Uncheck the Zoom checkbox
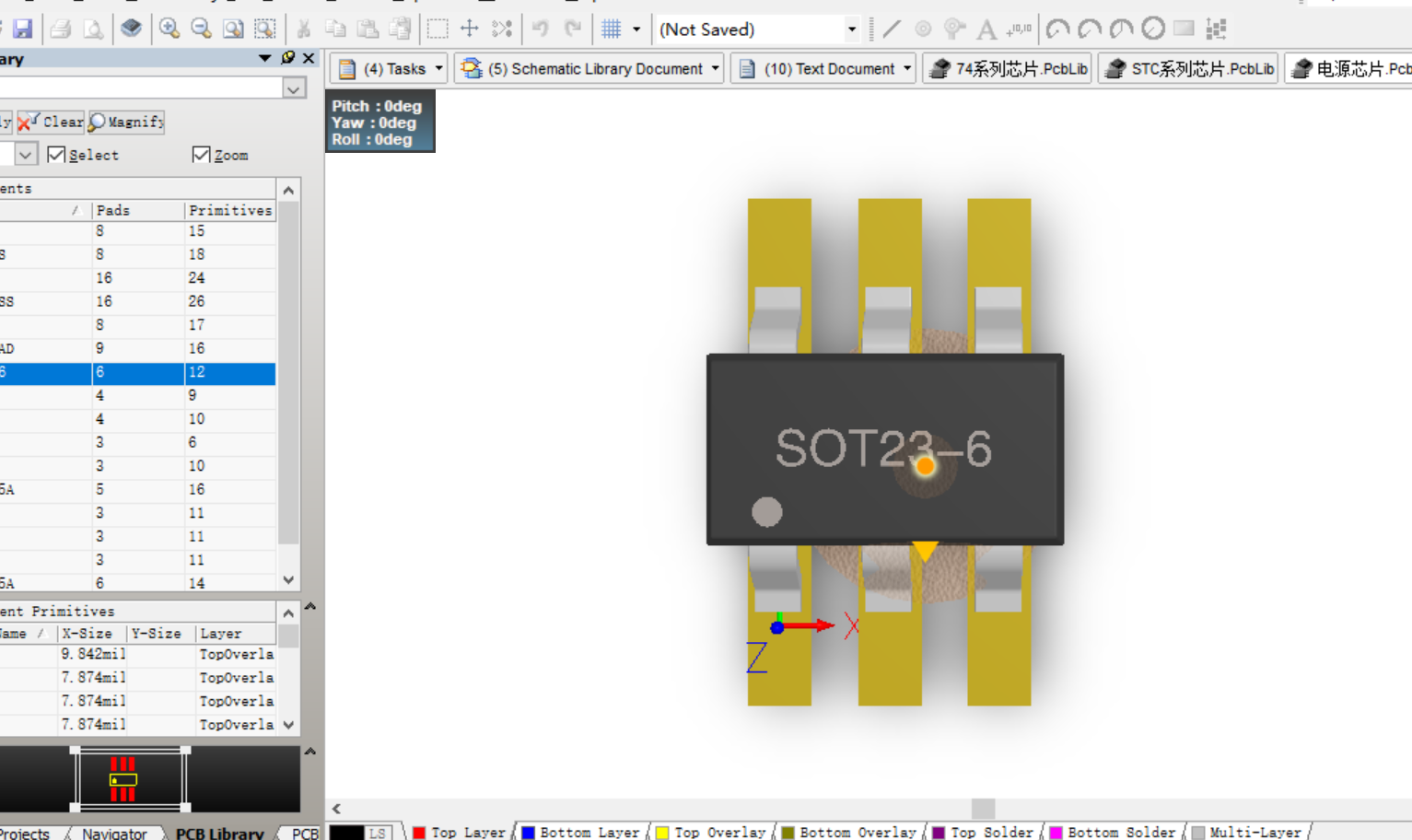Viewport: 1412px width, 840px height. [202, 154]
